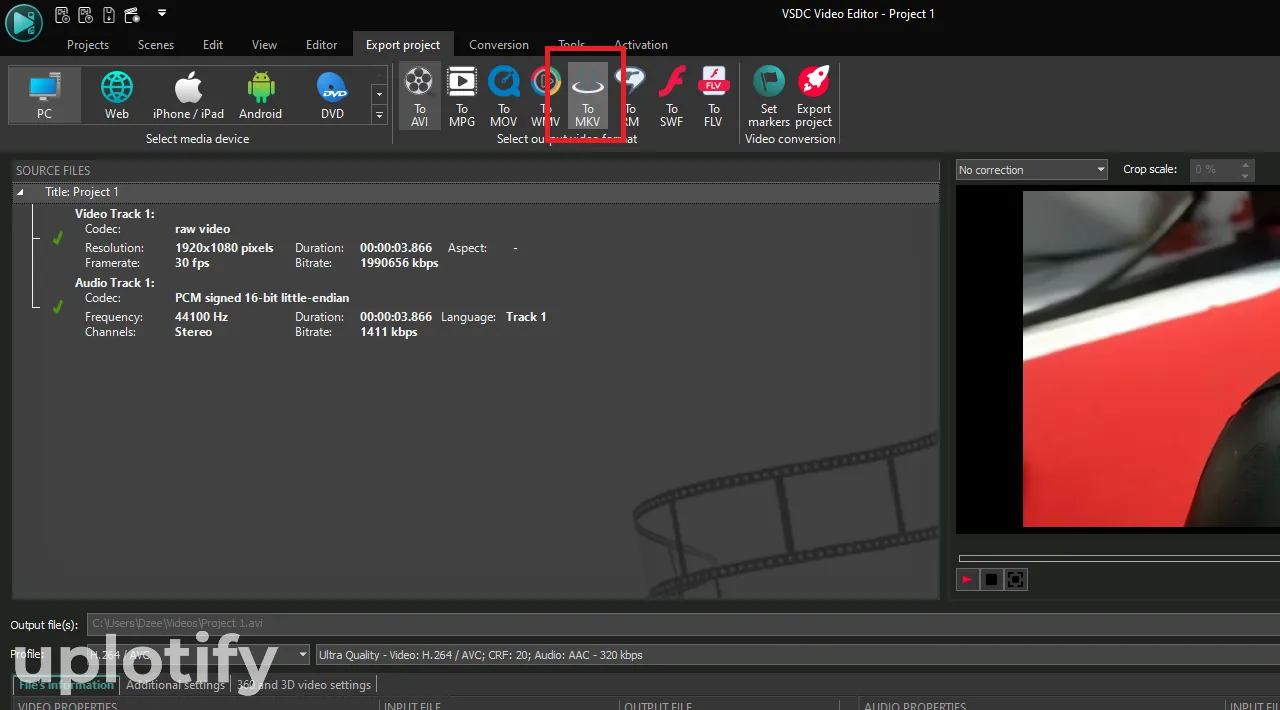Click the '30 fps' framerate value

192,263
